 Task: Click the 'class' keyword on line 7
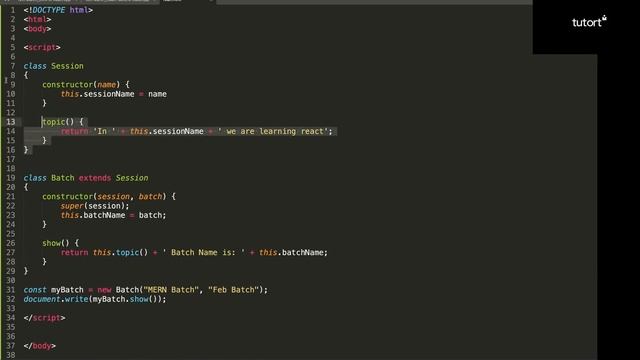(35, 66)
